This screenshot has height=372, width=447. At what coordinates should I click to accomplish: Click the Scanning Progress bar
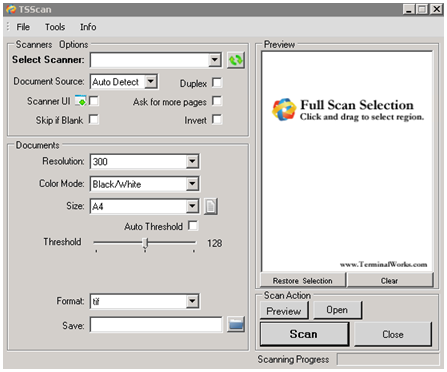click(x=388, y=359)
